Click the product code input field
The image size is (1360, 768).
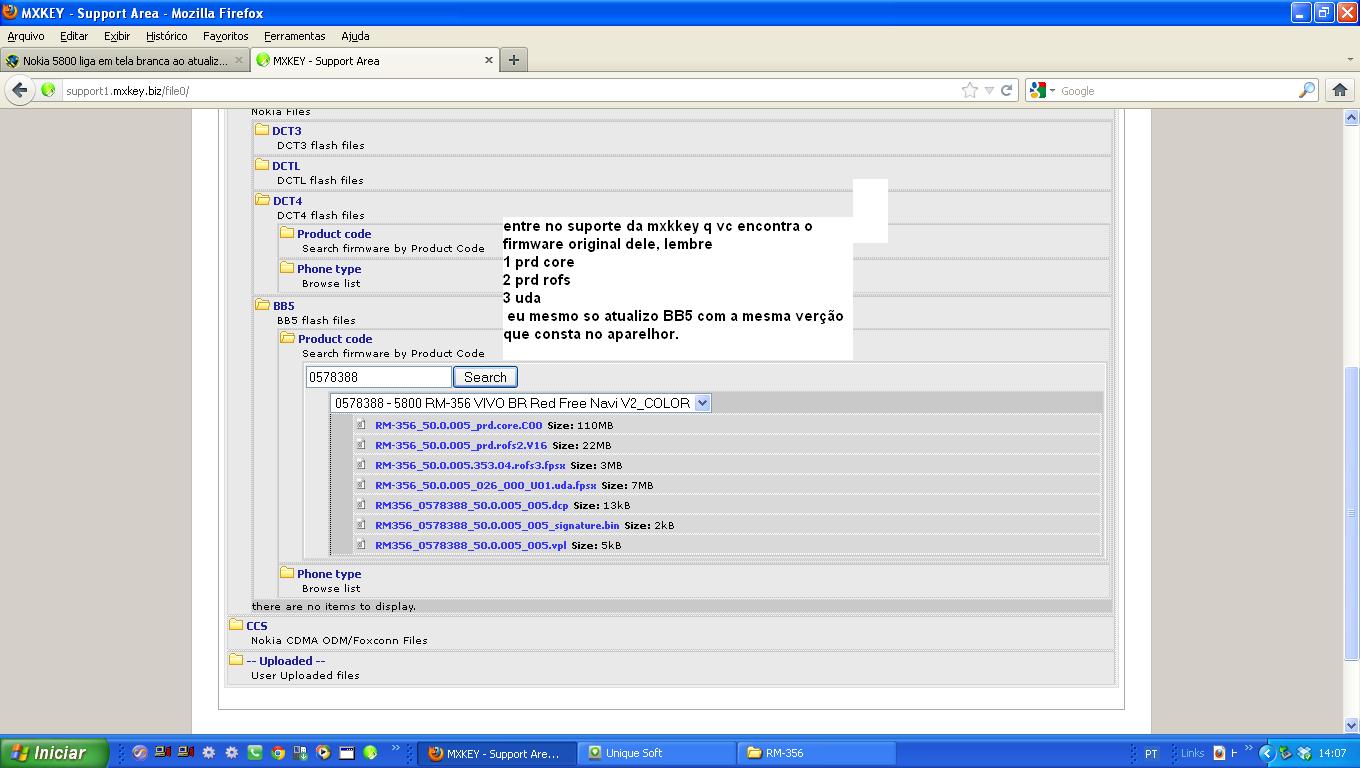pos(378,377)
